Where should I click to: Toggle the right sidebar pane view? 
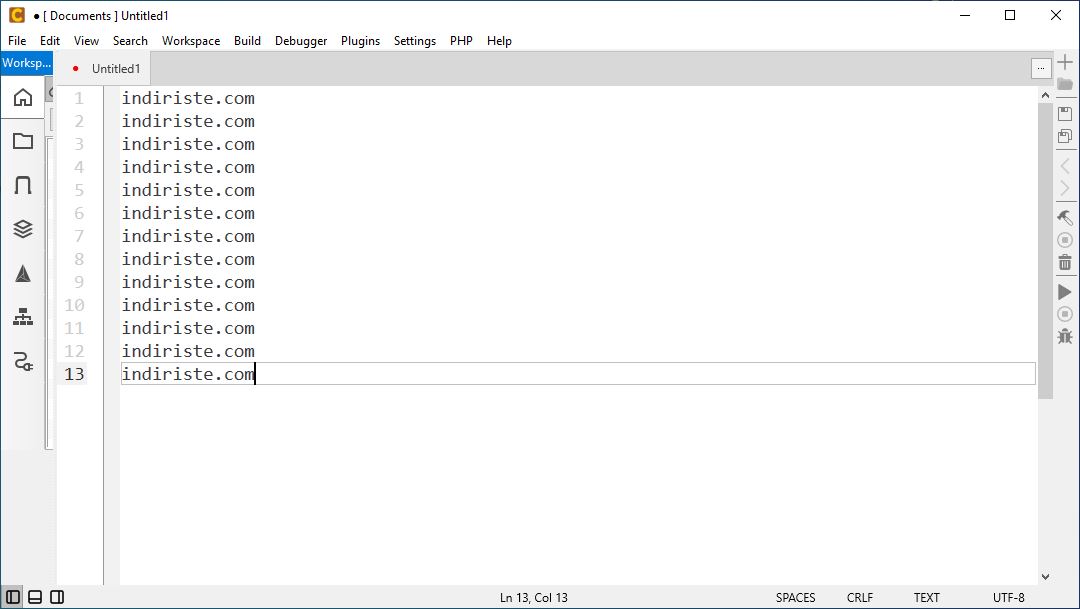(57, 597)
